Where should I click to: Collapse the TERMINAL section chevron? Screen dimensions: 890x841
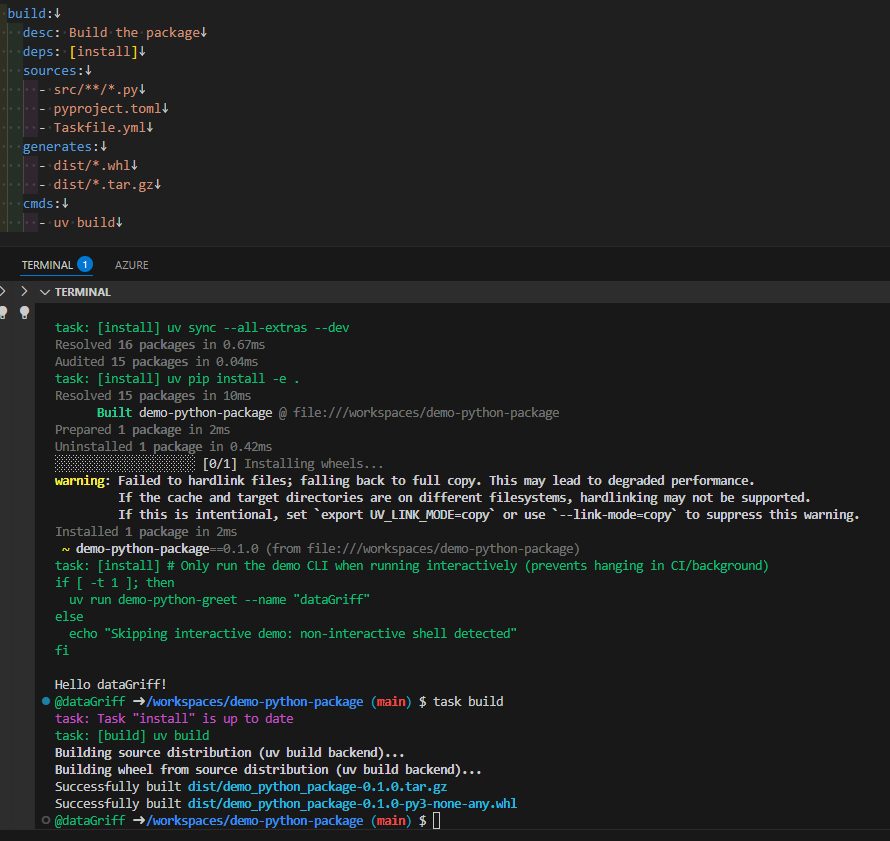pyautogui.click(x=45, y=292)
